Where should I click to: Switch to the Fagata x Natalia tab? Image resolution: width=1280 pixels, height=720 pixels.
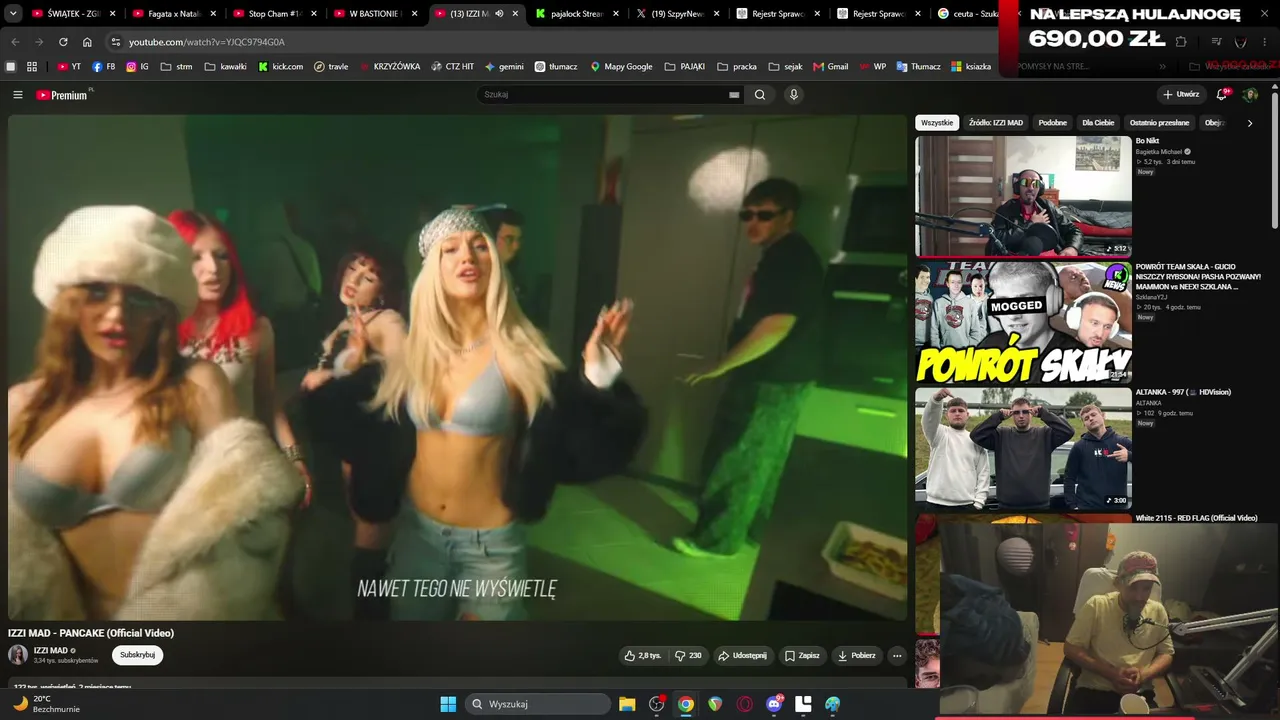[173, 14]
